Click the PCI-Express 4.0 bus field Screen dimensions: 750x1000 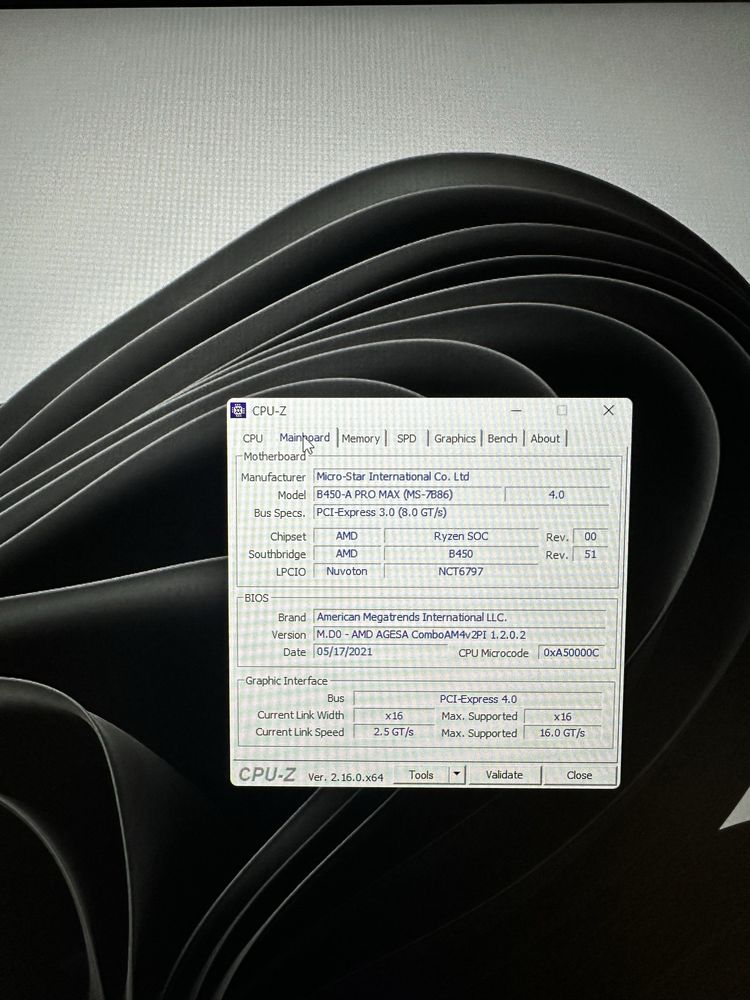coord(478,699)
